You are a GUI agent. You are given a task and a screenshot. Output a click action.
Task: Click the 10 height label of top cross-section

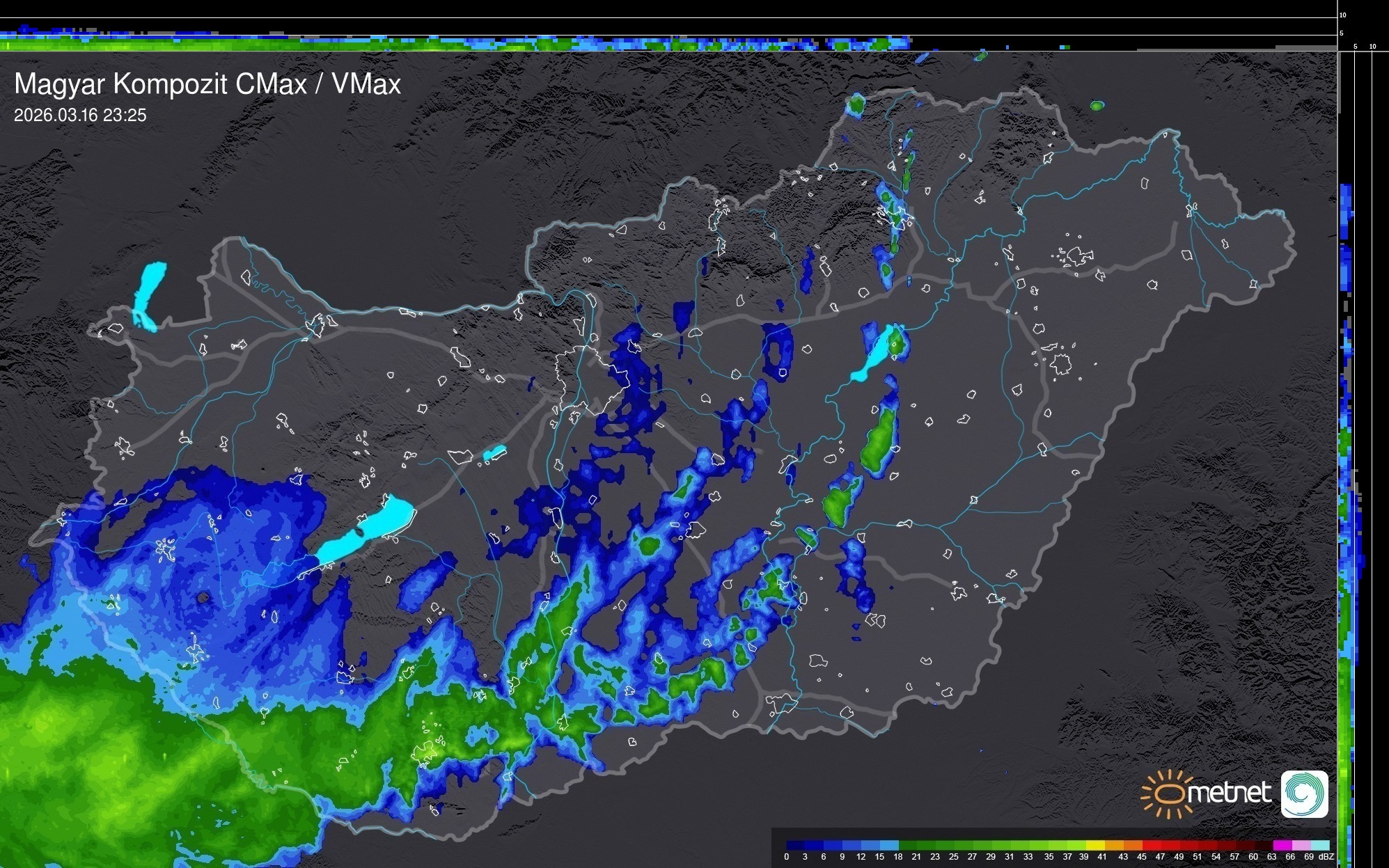click(1343, 15)
